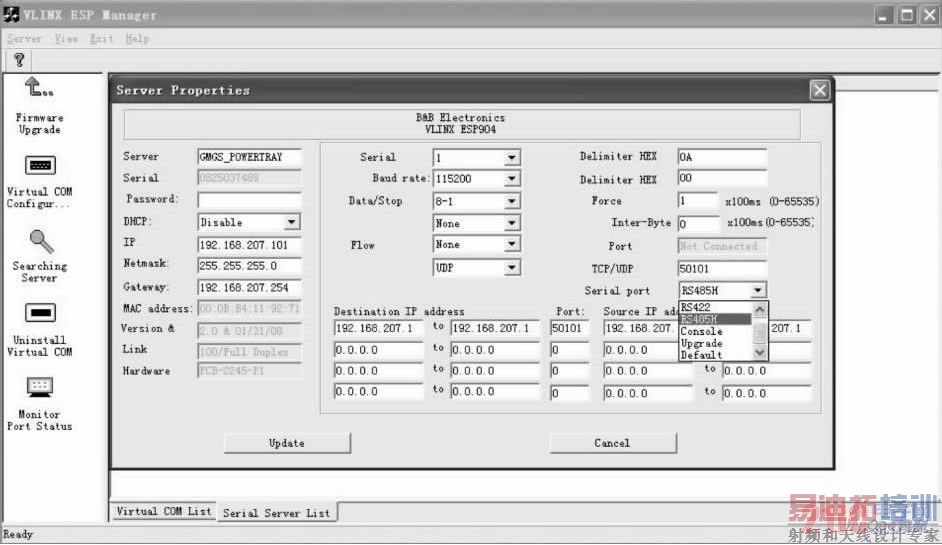The width and height of the screenshot is (942, 545).
Task: Expand the Data/Stop dropdown
Action: click(x=511, y=201)
